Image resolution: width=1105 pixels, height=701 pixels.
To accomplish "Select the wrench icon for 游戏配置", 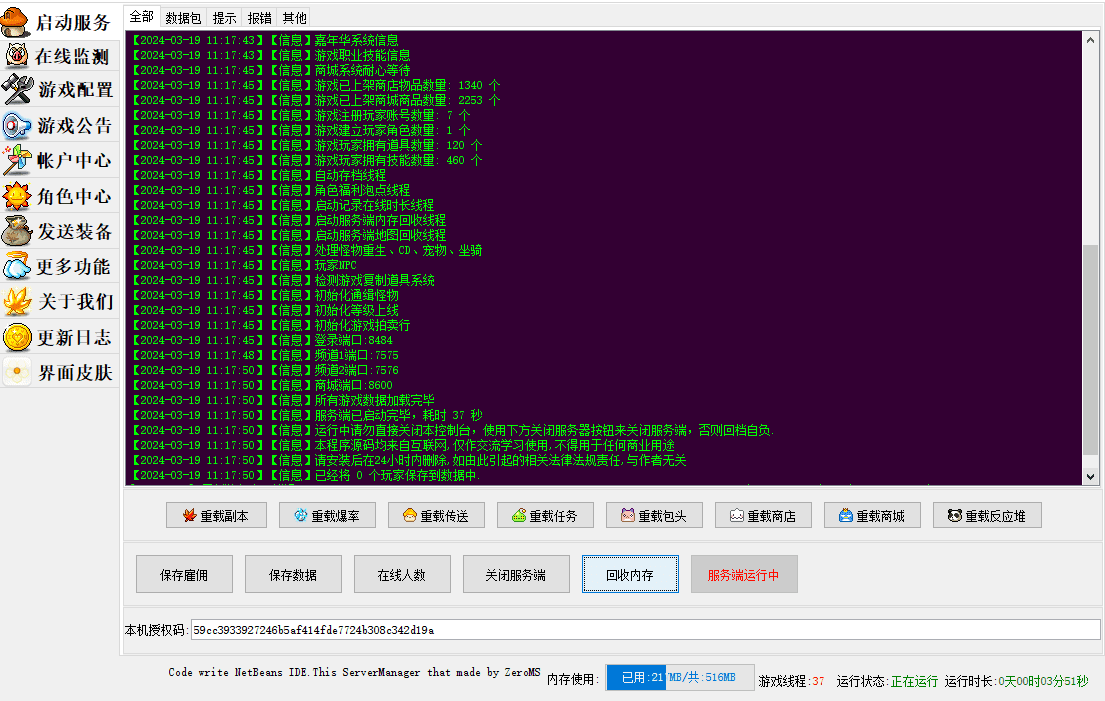I will pyautogui.click(x=17, y=89).
